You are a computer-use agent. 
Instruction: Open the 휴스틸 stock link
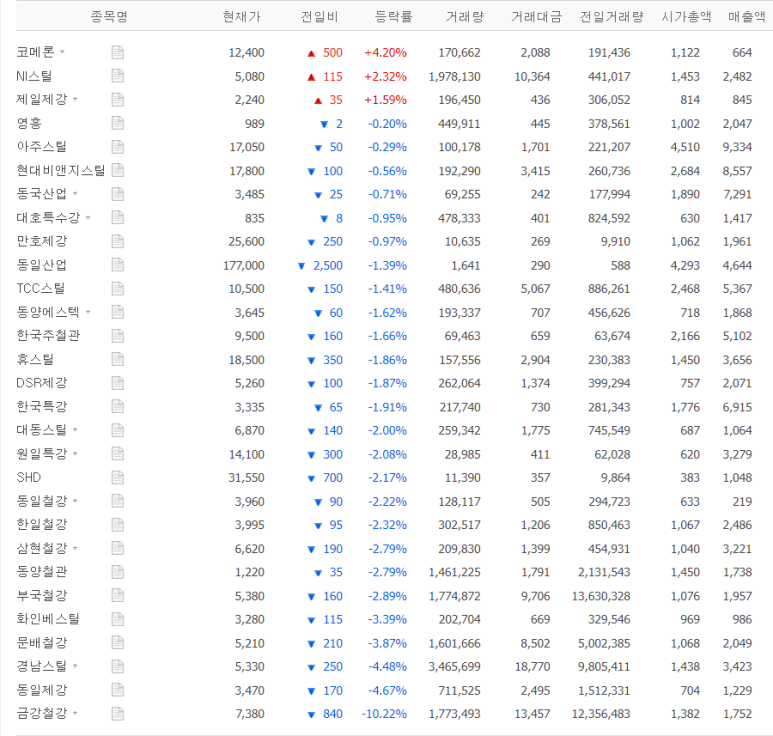[35, 359]
